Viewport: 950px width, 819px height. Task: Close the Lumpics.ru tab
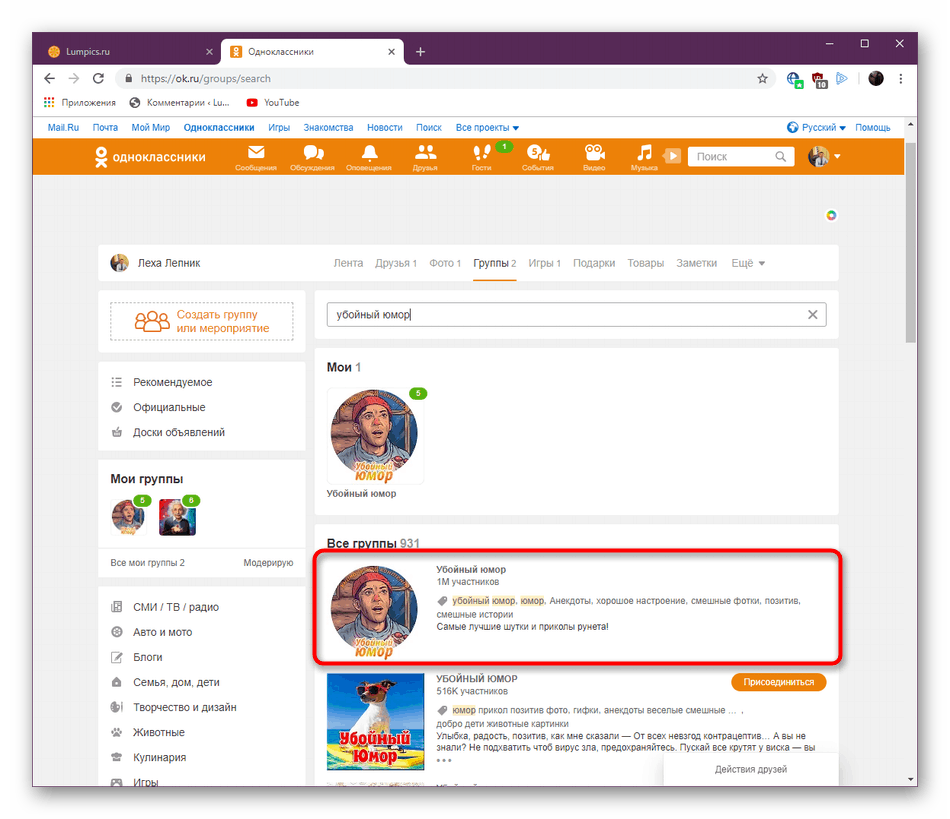click(209, 52)
